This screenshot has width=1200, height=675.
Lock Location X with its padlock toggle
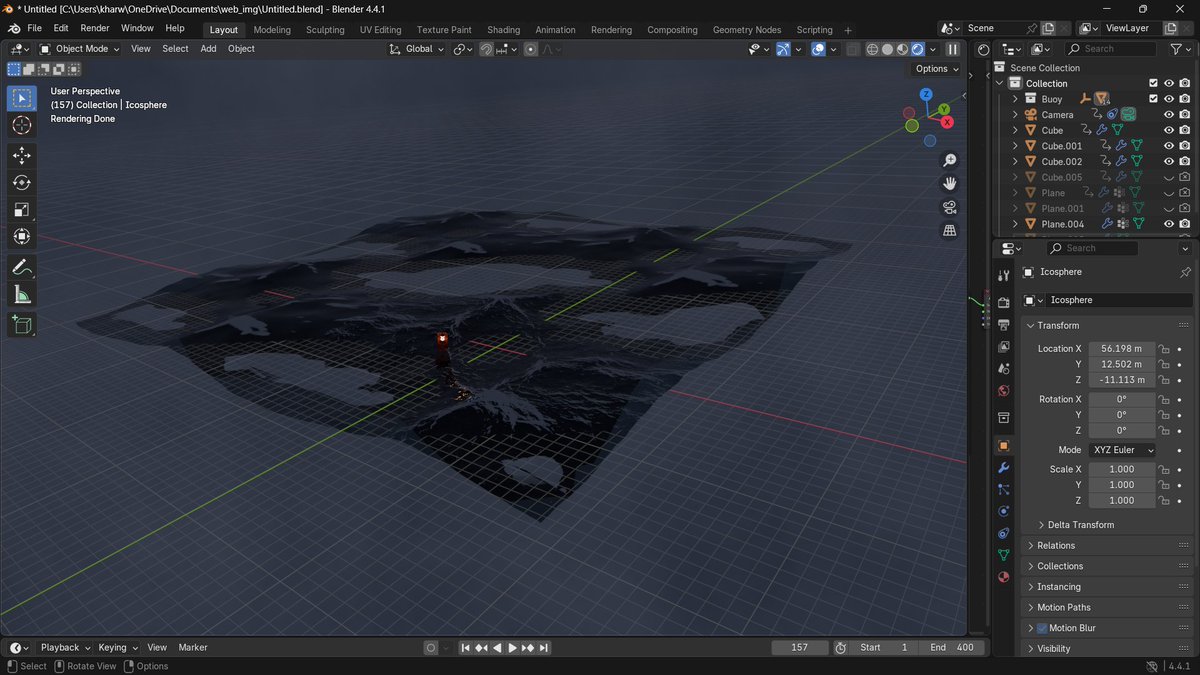[1165, 349]
